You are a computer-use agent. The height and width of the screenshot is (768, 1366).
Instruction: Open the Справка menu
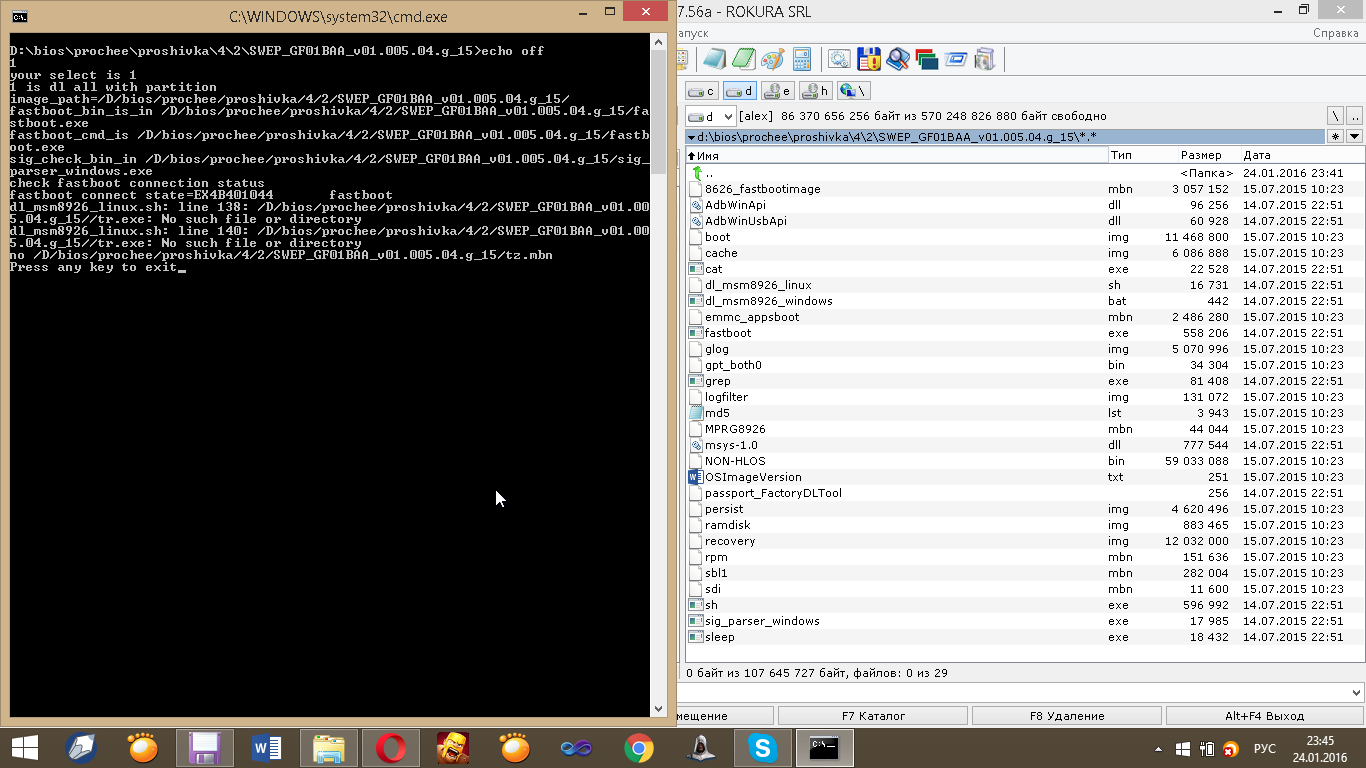(x=1335, y=33)
